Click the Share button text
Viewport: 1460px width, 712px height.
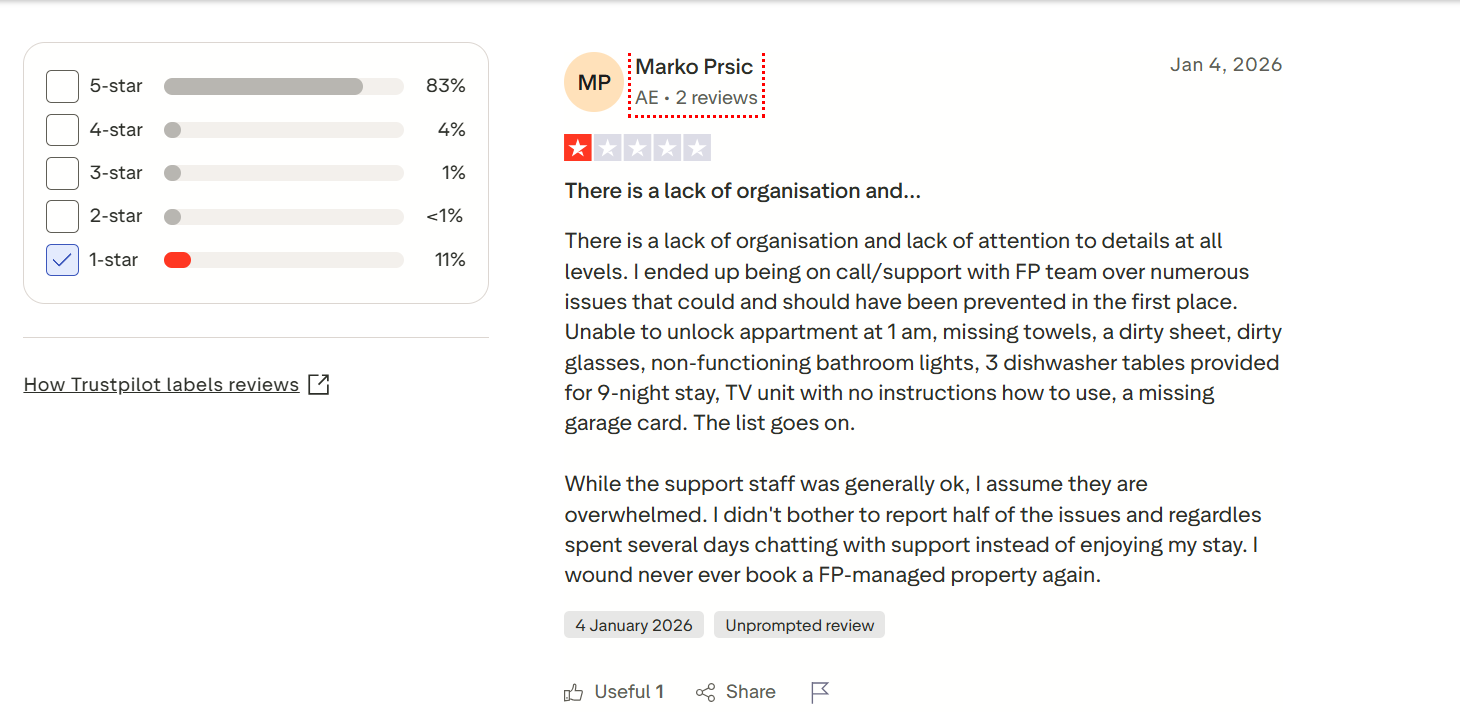click(x=751, y=692)
